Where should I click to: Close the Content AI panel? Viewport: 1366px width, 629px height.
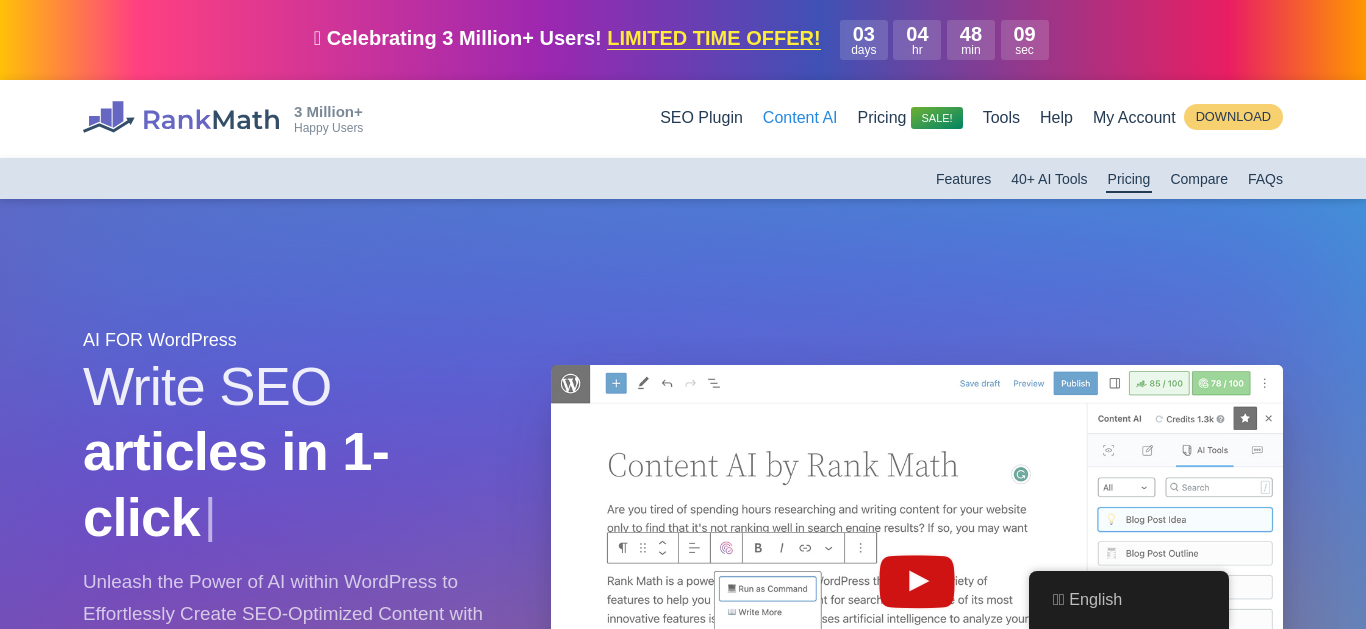(1269, 418)
